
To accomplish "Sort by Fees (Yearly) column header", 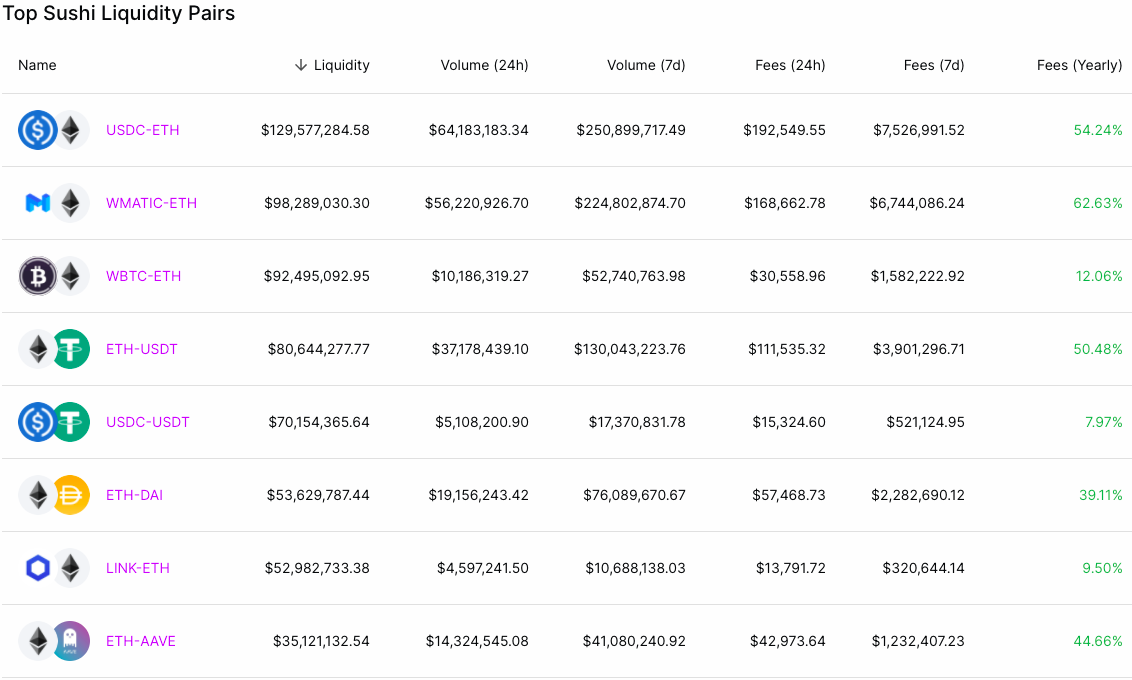I will 1079,65.
